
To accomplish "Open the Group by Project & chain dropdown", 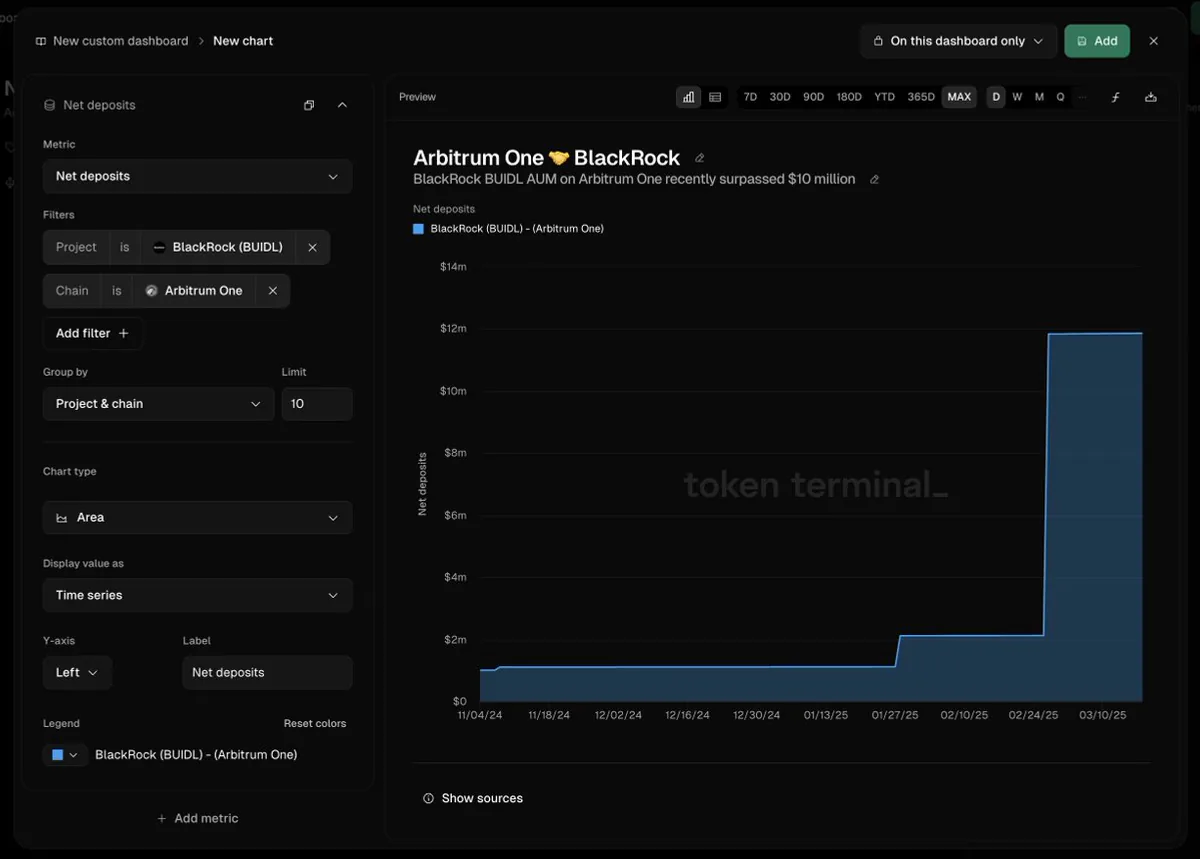I will pos(158,404).
